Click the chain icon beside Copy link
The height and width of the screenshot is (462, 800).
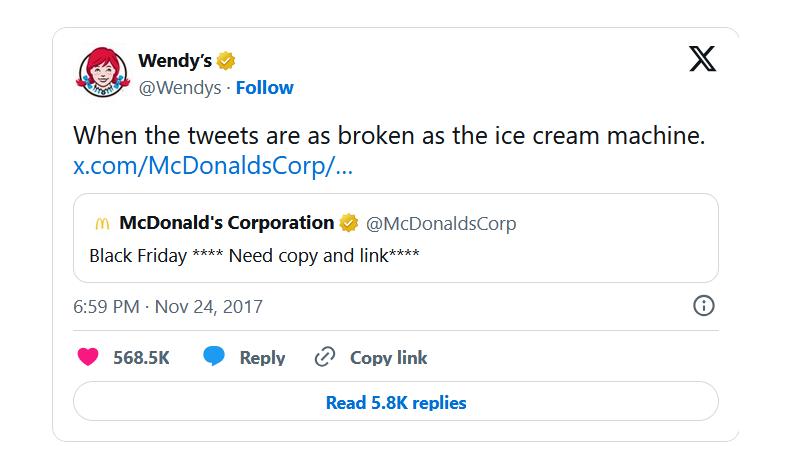(324, 358)
